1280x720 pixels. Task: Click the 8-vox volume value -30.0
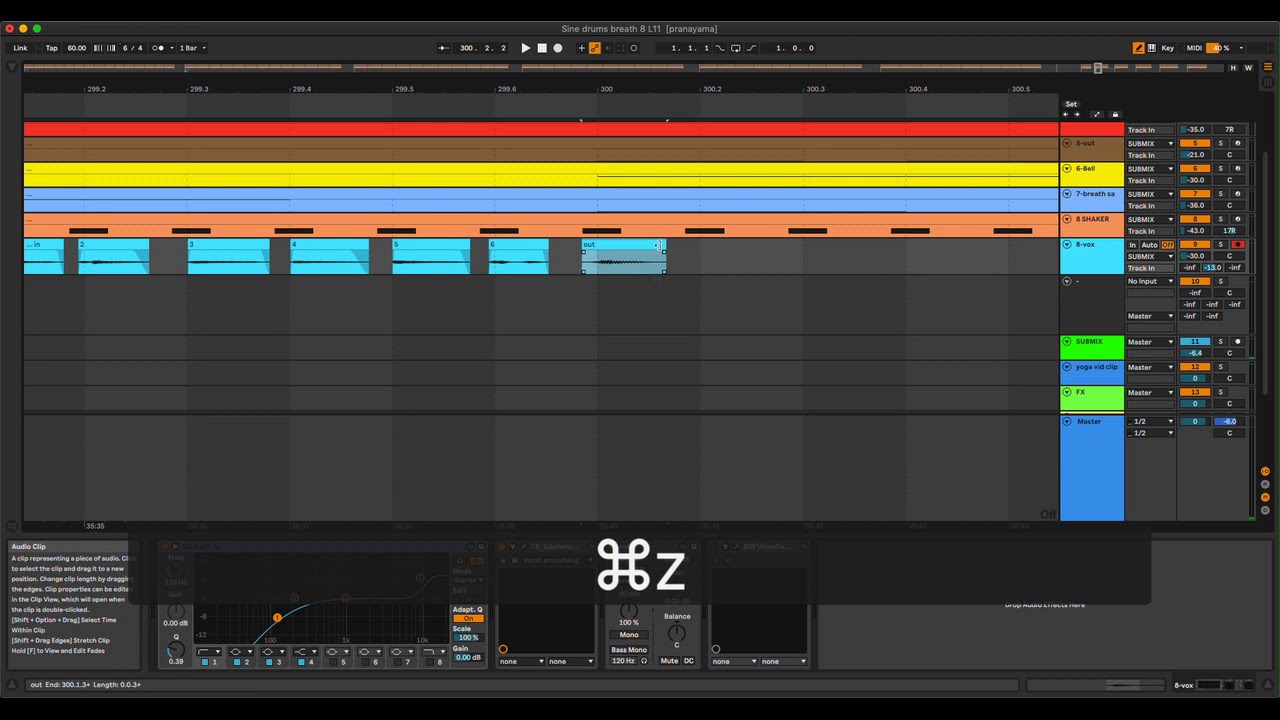click(x=1195, y=256)
